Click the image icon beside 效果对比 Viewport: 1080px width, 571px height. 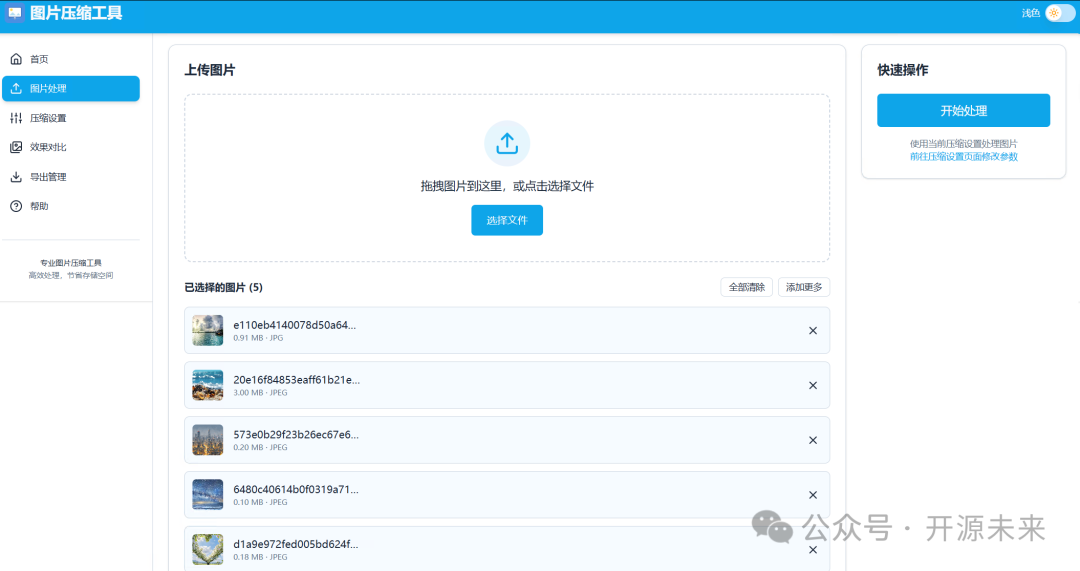16,147
